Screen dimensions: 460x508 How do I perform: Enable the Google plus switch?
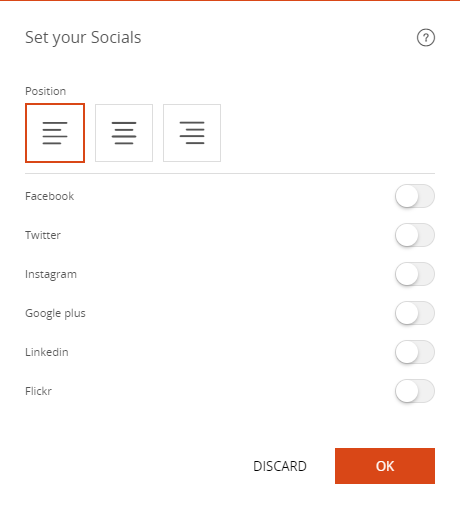tap(415, 313)
